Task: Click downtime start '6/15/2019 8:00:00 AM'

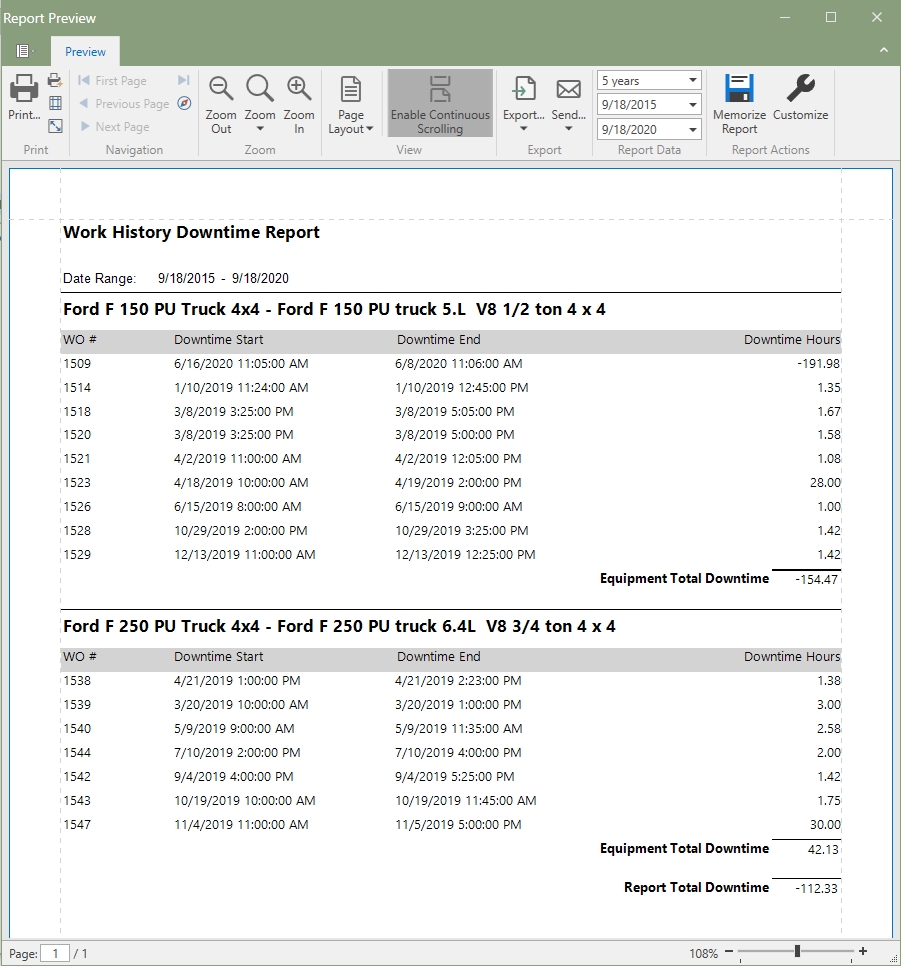Action: tap(238, 507)
